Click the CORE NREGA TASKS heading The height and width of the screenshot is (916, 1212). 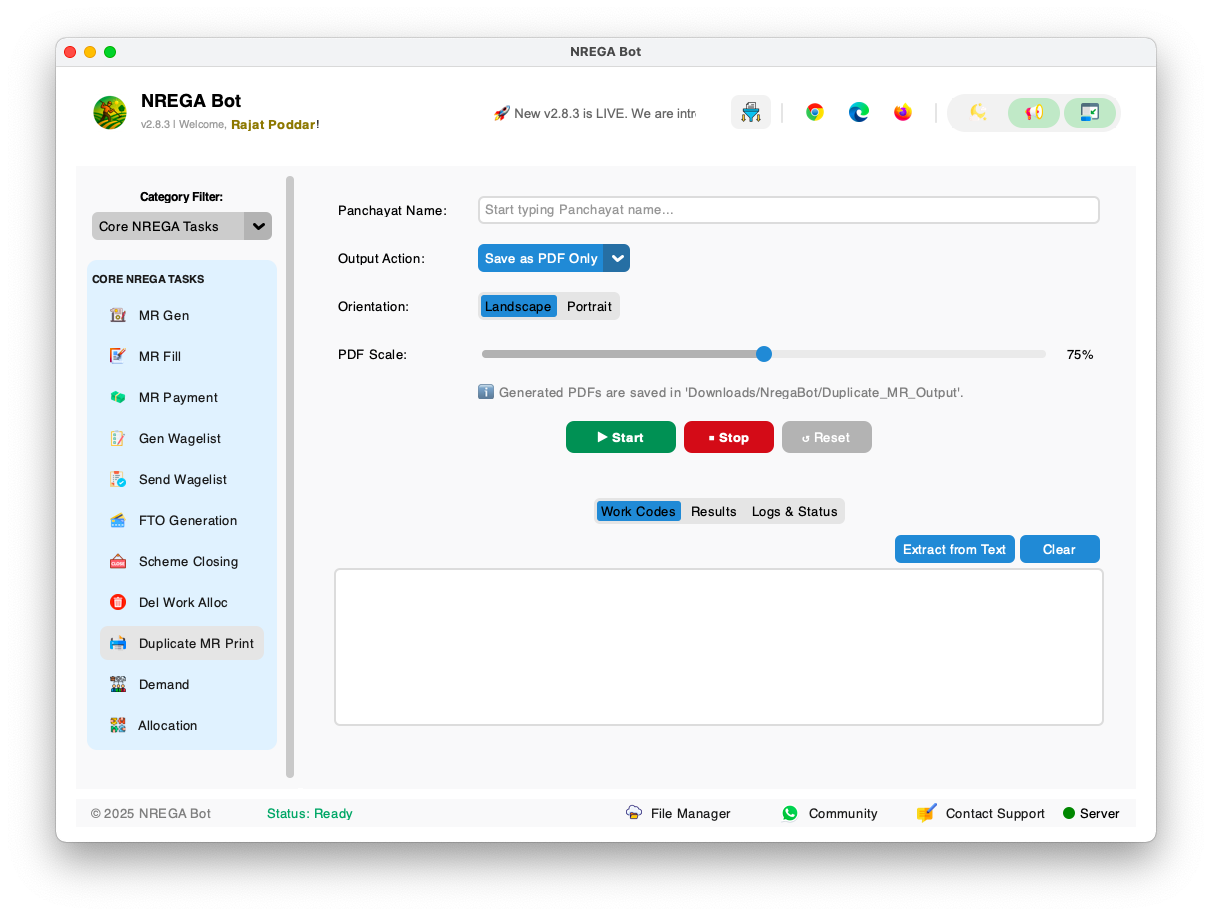[148, 279]
